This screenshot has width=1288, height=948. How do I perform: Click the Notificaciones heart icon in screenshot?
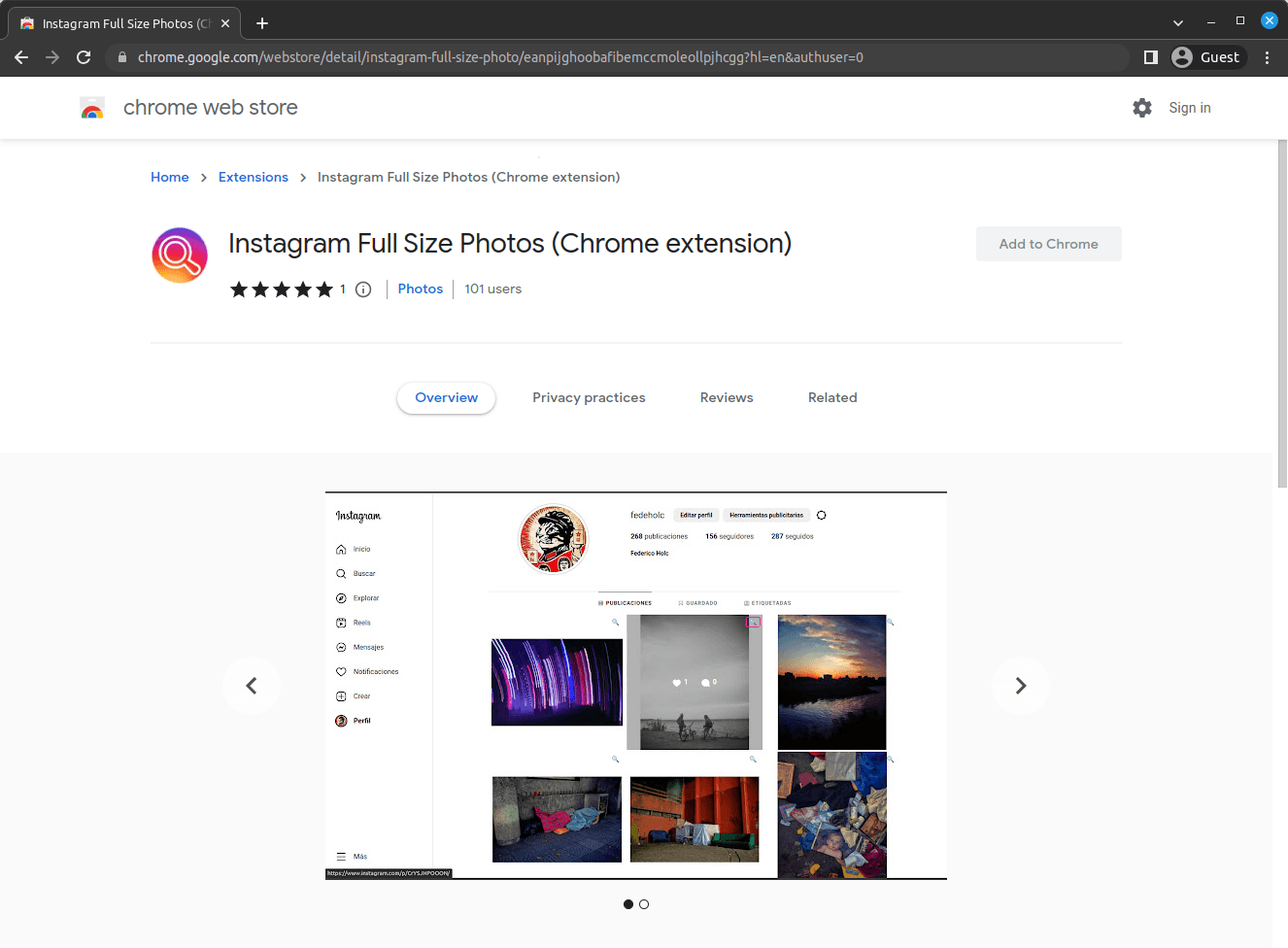tap(341, 672)
